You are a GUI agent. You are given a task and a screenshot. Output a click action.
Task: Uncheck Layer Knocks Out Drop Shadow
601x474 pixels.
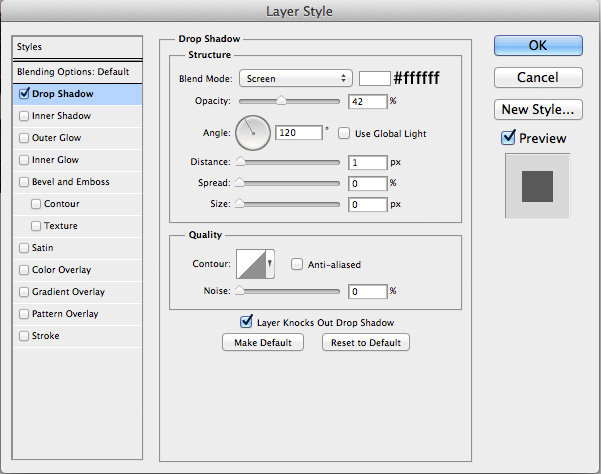(x=246, y=321)
